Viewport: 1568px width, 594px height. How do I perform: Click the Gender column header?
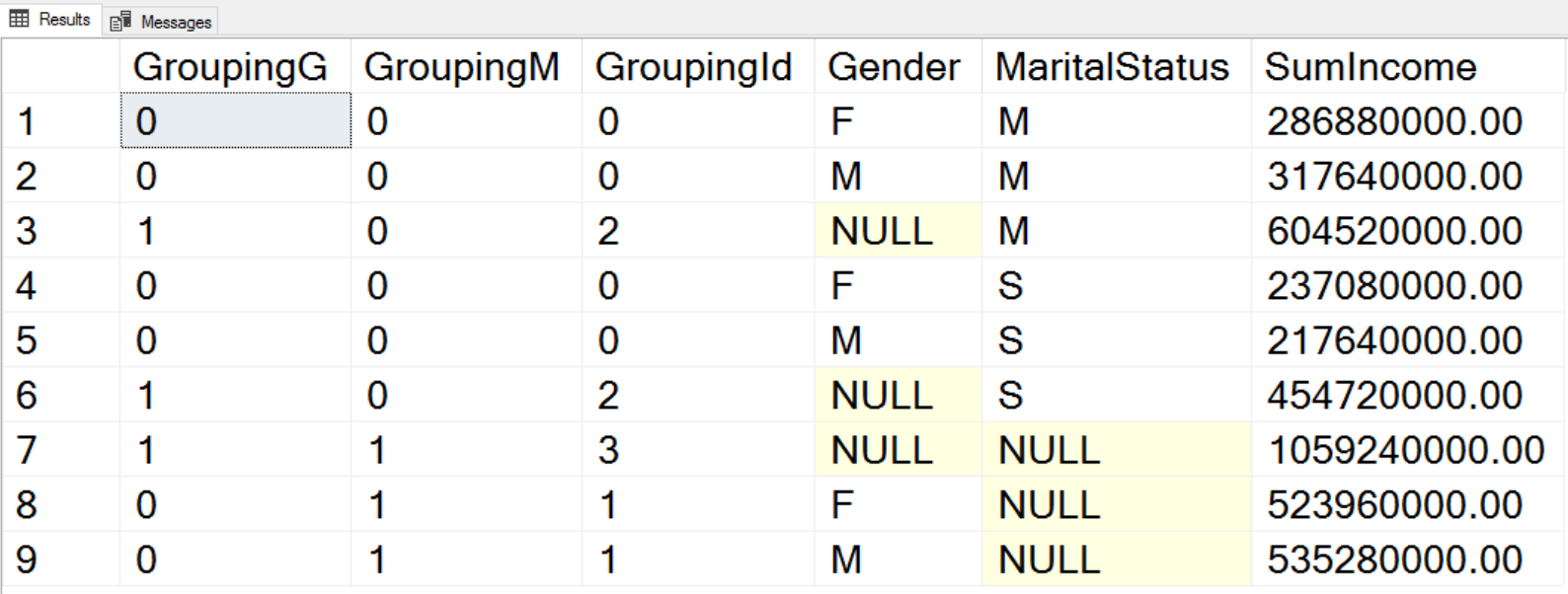pos(894,67)
